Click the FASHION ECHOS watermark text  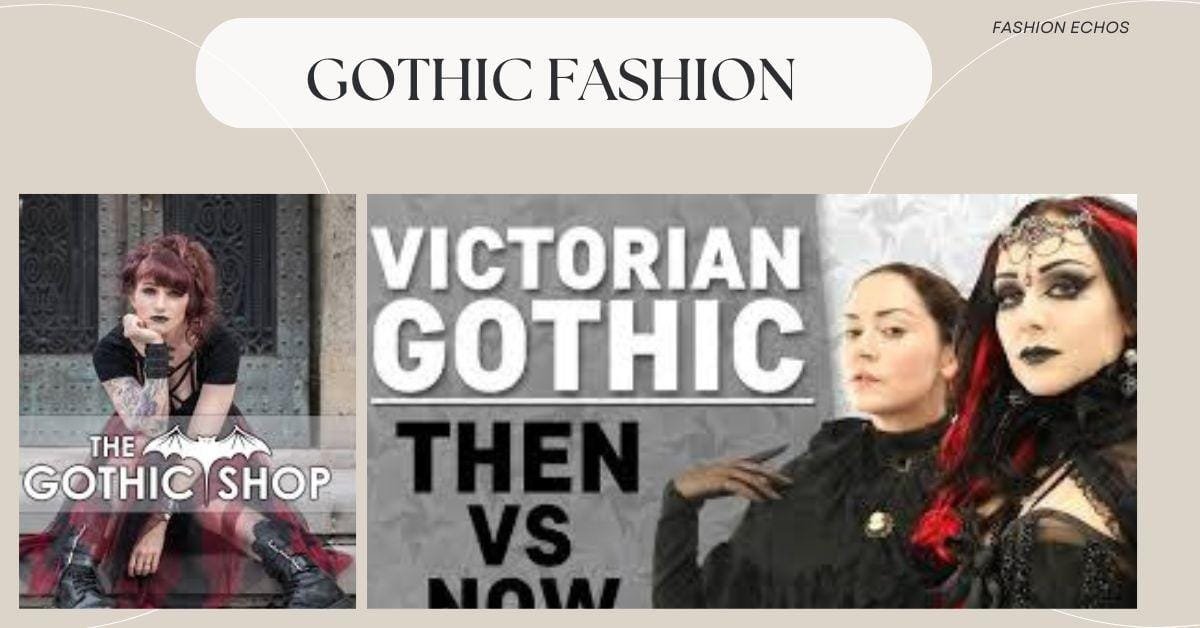pos(1060,28)
